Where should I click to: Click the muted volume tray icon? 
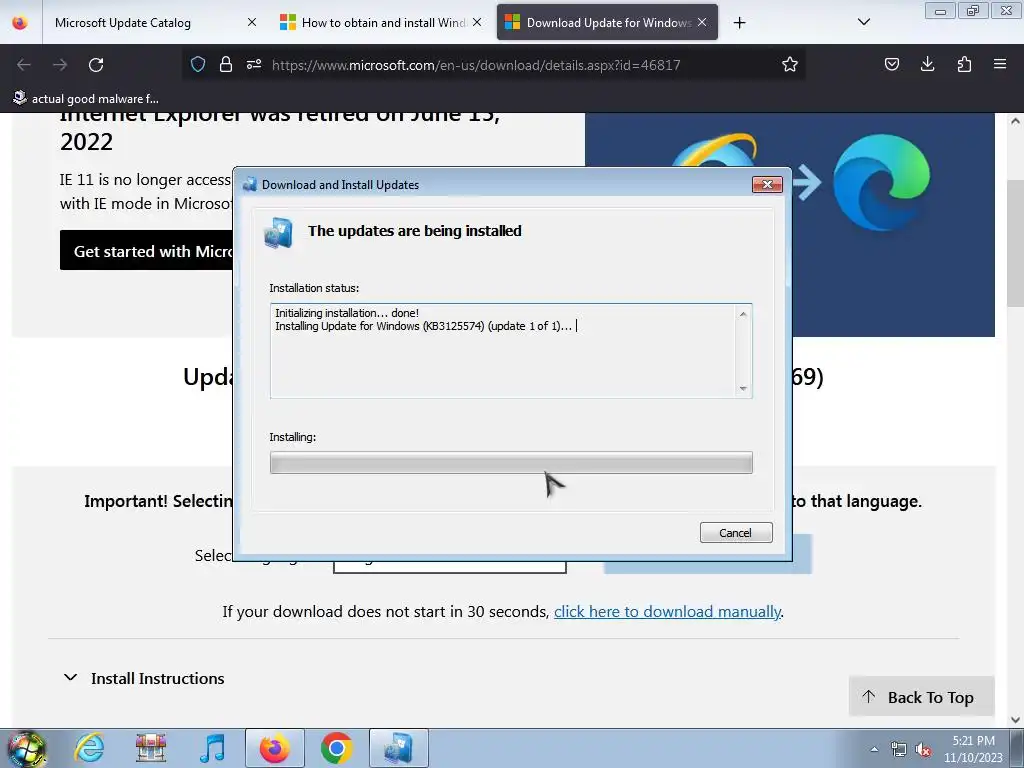(923, 749)
